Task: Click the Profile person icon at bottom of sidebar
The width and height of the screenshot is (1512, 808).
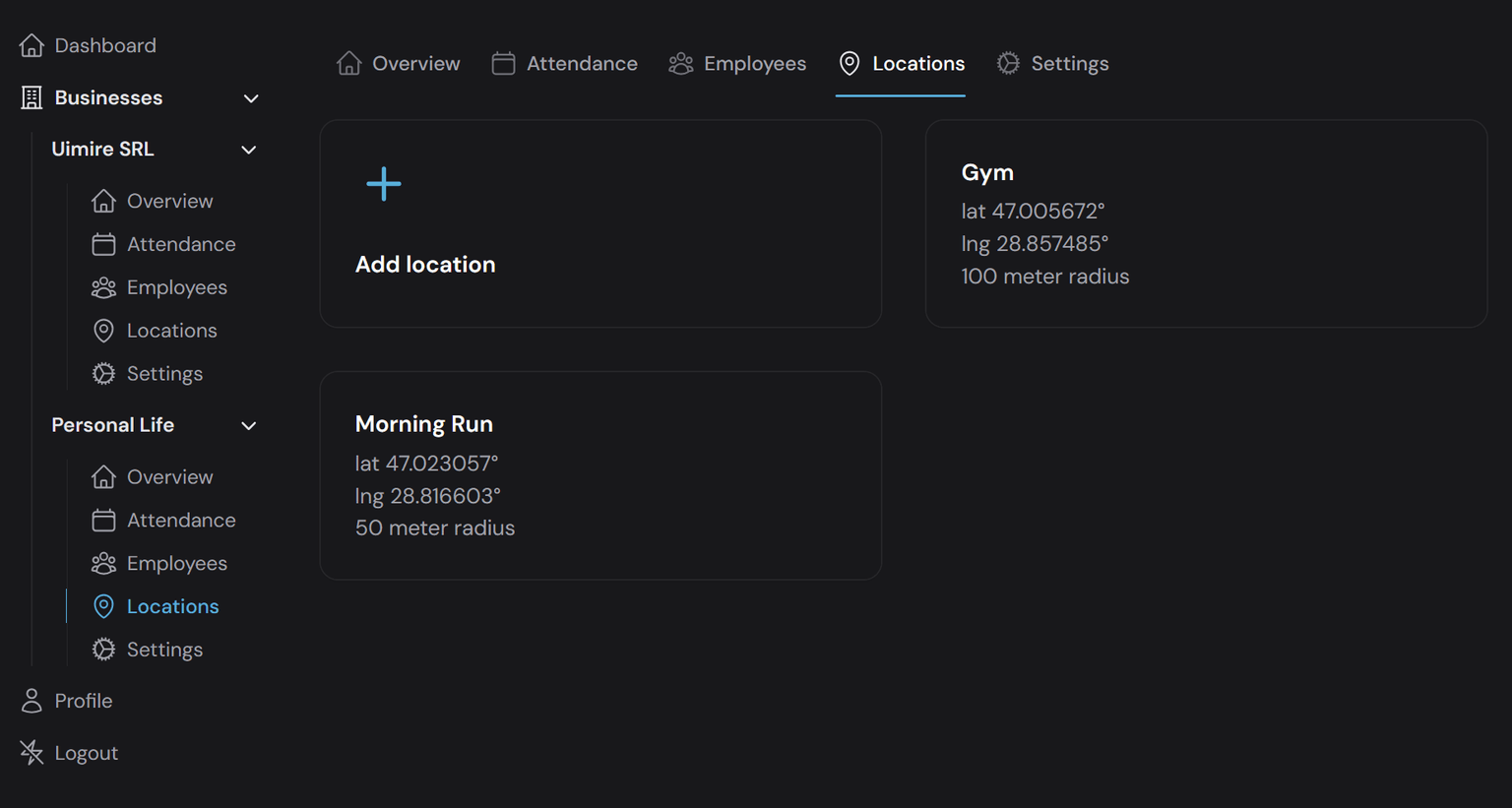Action: coord(30,700)
